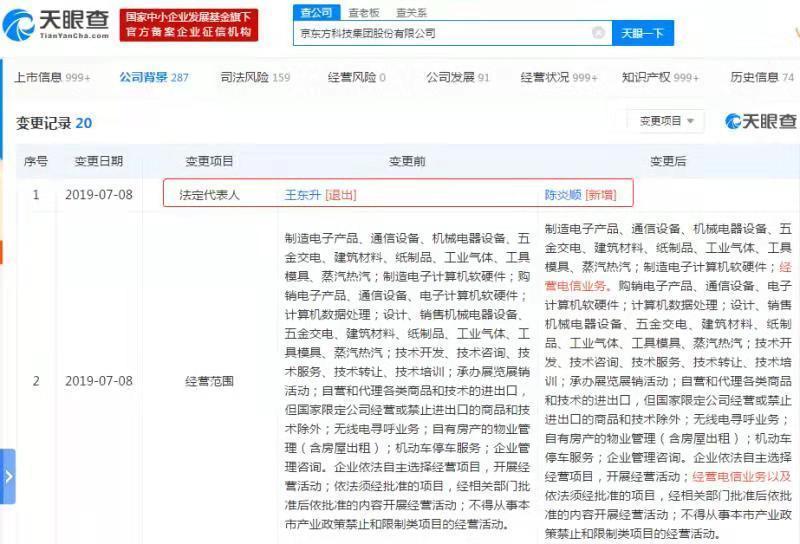Click the 变更日期 column header
Screen dimensions: 800x544
(x=98, y=161)
